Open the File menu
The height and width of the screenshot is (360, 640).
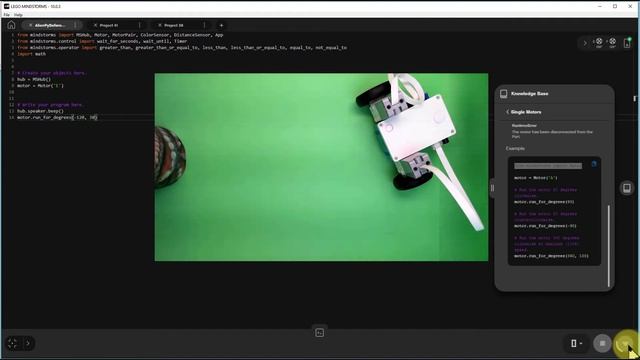click(x=7, y=15)
